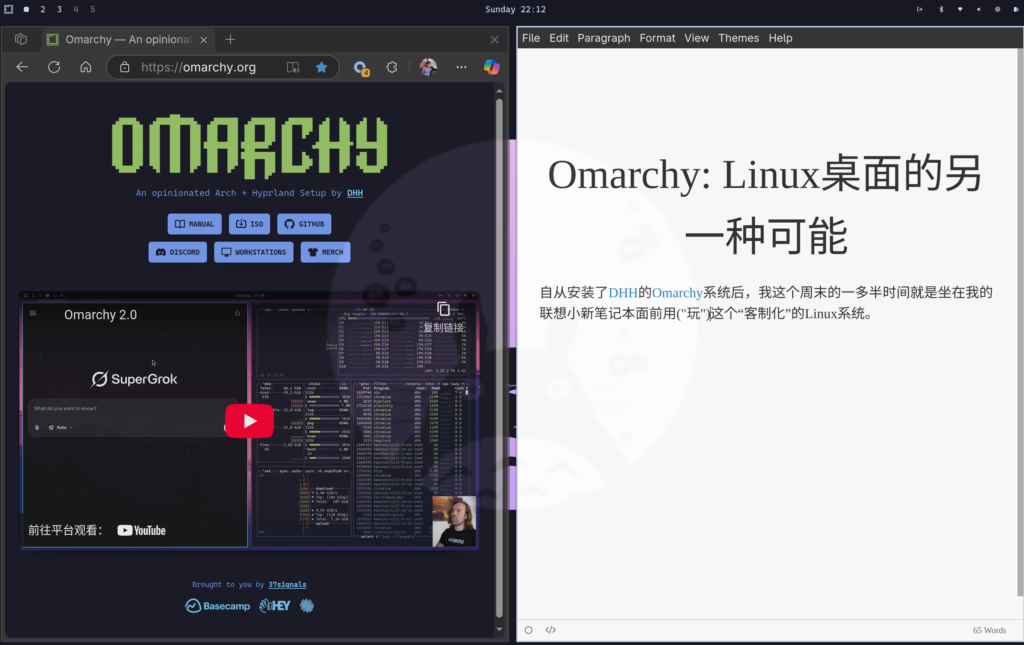Toggle the favorites star for this page

(x=321, y=67)
